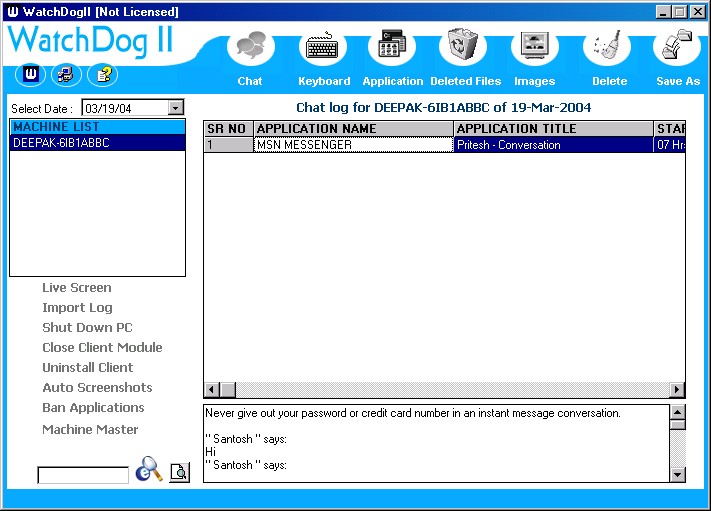711x511 pixels.
Task: Click the Images label in toolbar
Action: pos(535,81)
